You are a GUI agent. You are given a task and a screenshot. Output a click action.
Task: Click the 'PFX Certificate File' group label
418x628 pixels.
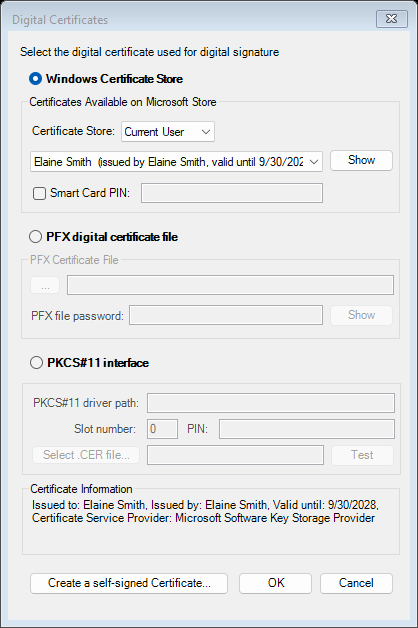pos(74,260)
